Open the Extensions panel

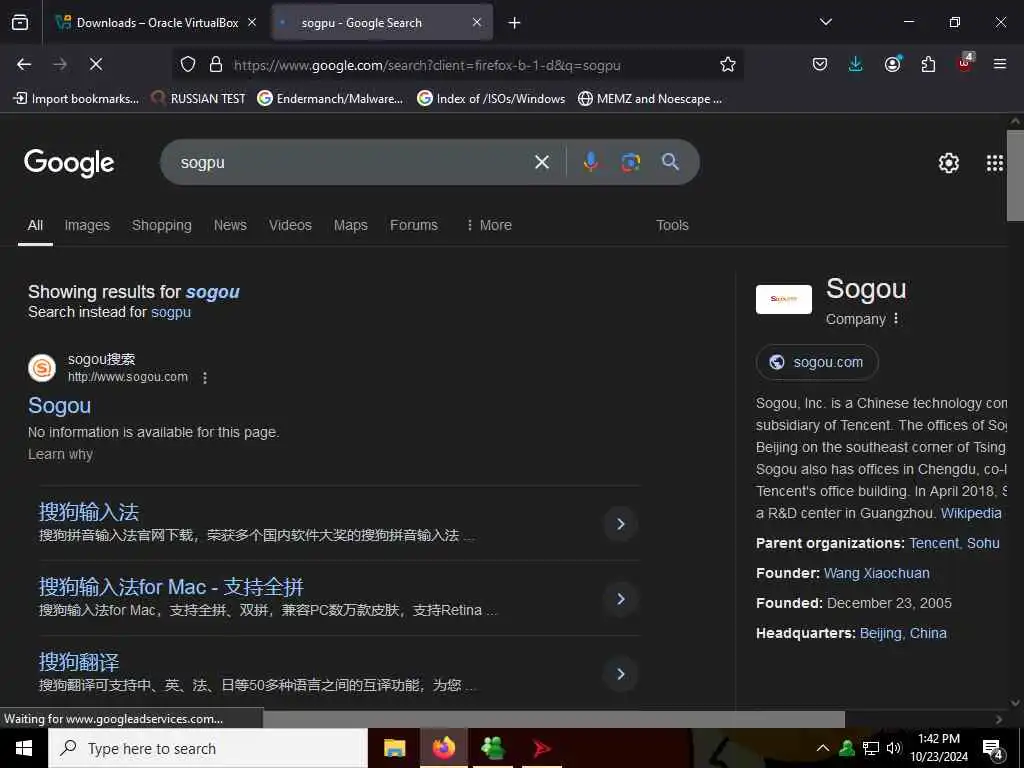(928, 64)
